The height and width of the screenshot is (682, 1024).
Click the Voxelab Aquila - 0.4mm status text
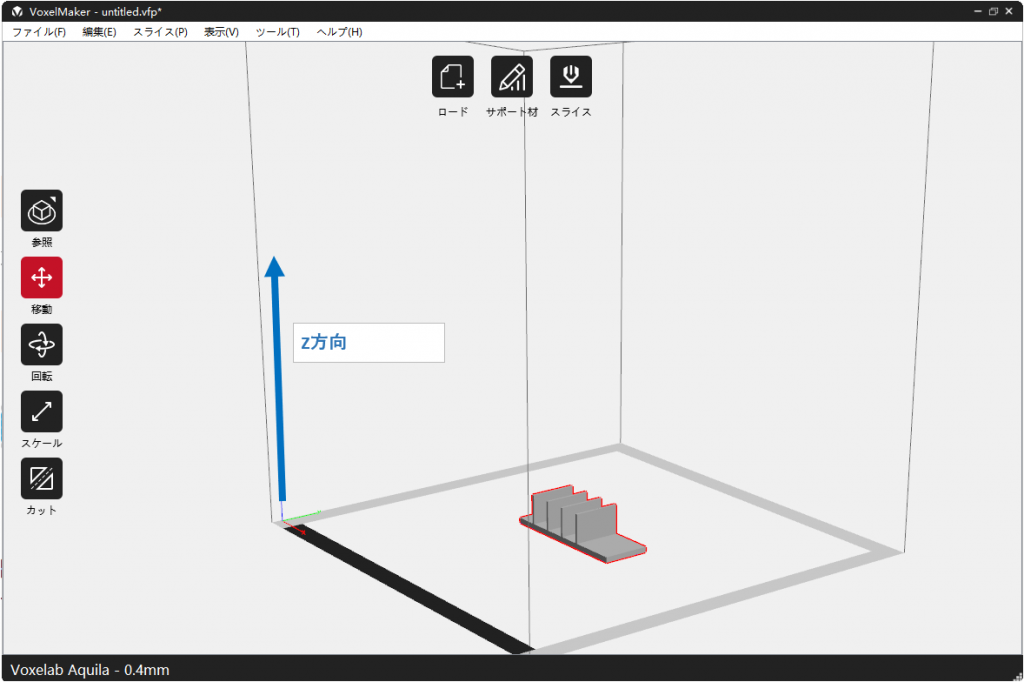[89, 670]
